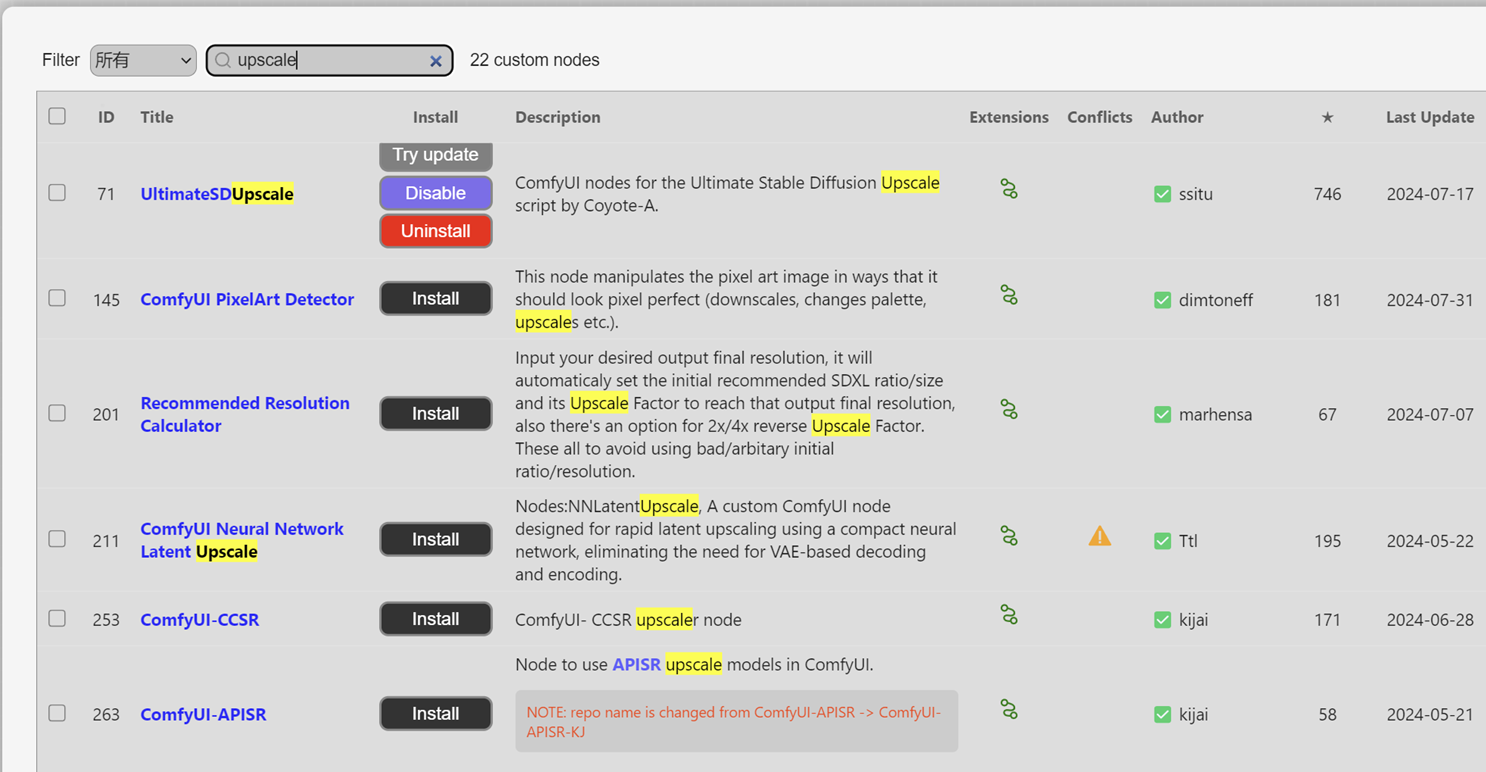Open the UltimateSDUpscale title link
1486x772 pixels.
[x=217, y=194]
